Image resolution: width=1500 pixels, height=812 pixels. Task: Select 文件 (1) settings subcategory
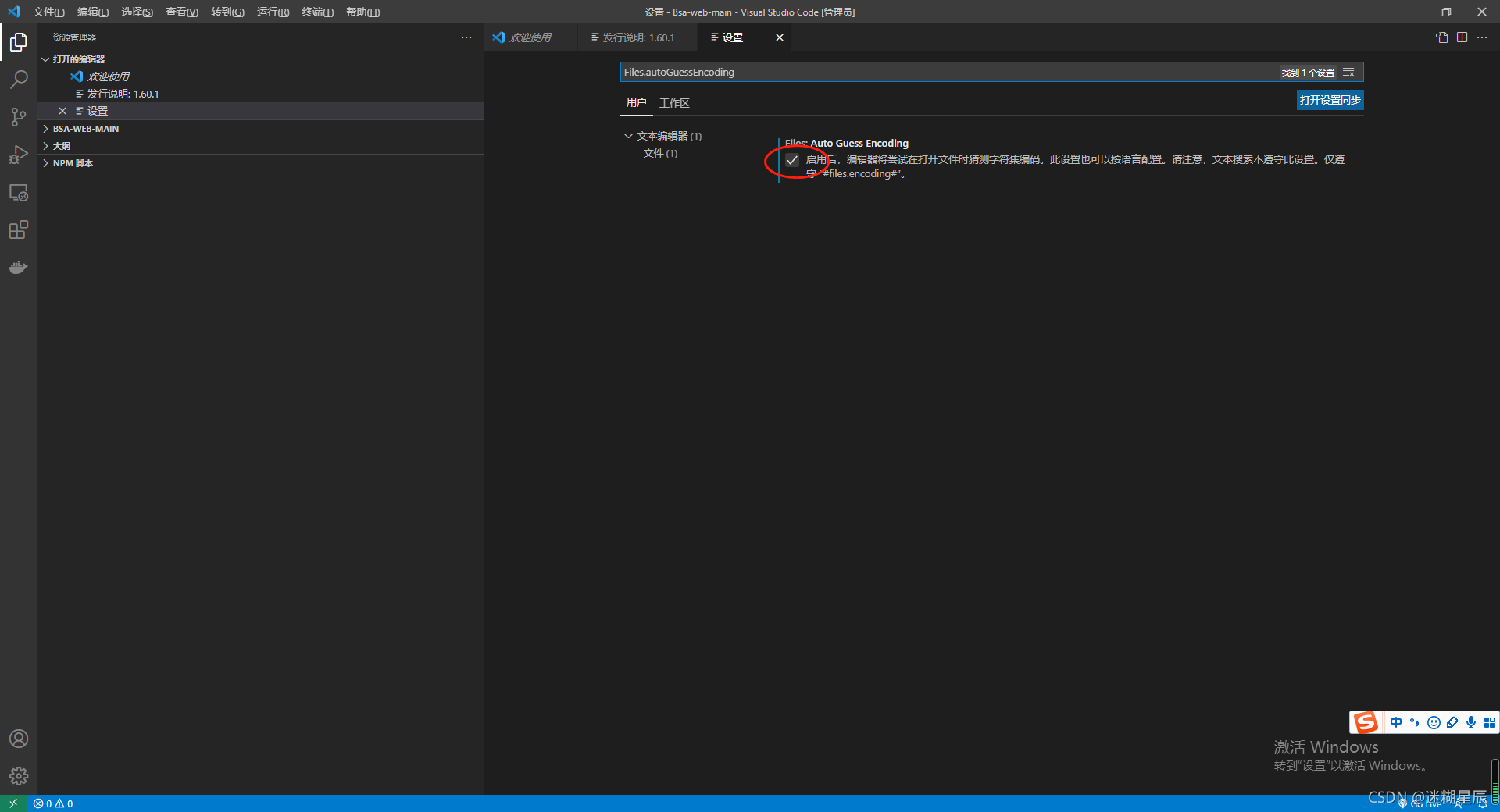coord(660,153)
